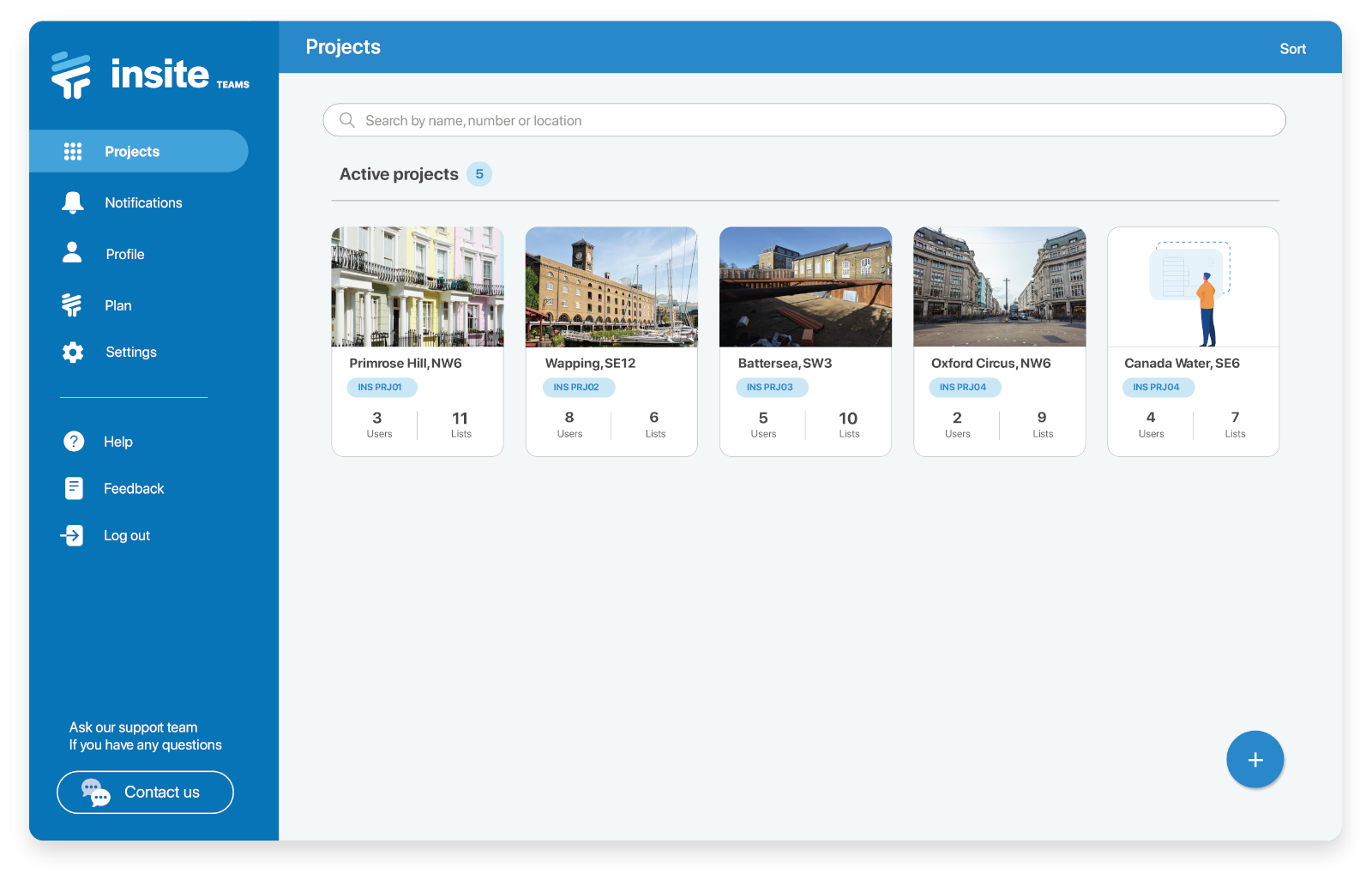1372x880 pixels.
Task: Open the Oxford Circus, NW6 project image
Action: (999, 287)
